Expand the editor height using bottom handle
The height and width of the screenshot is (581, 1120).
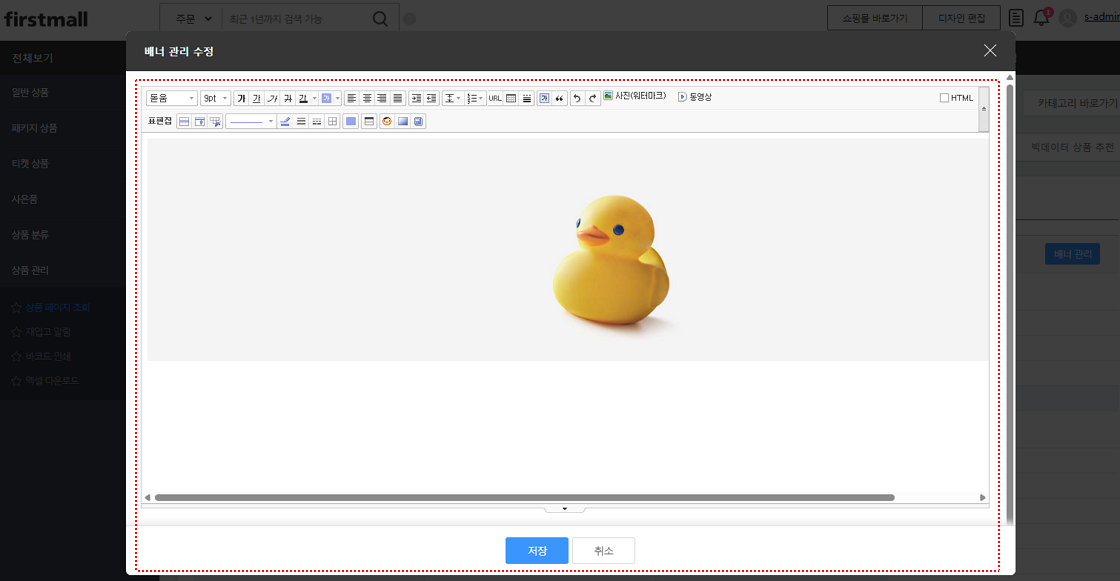pos(564,509)
